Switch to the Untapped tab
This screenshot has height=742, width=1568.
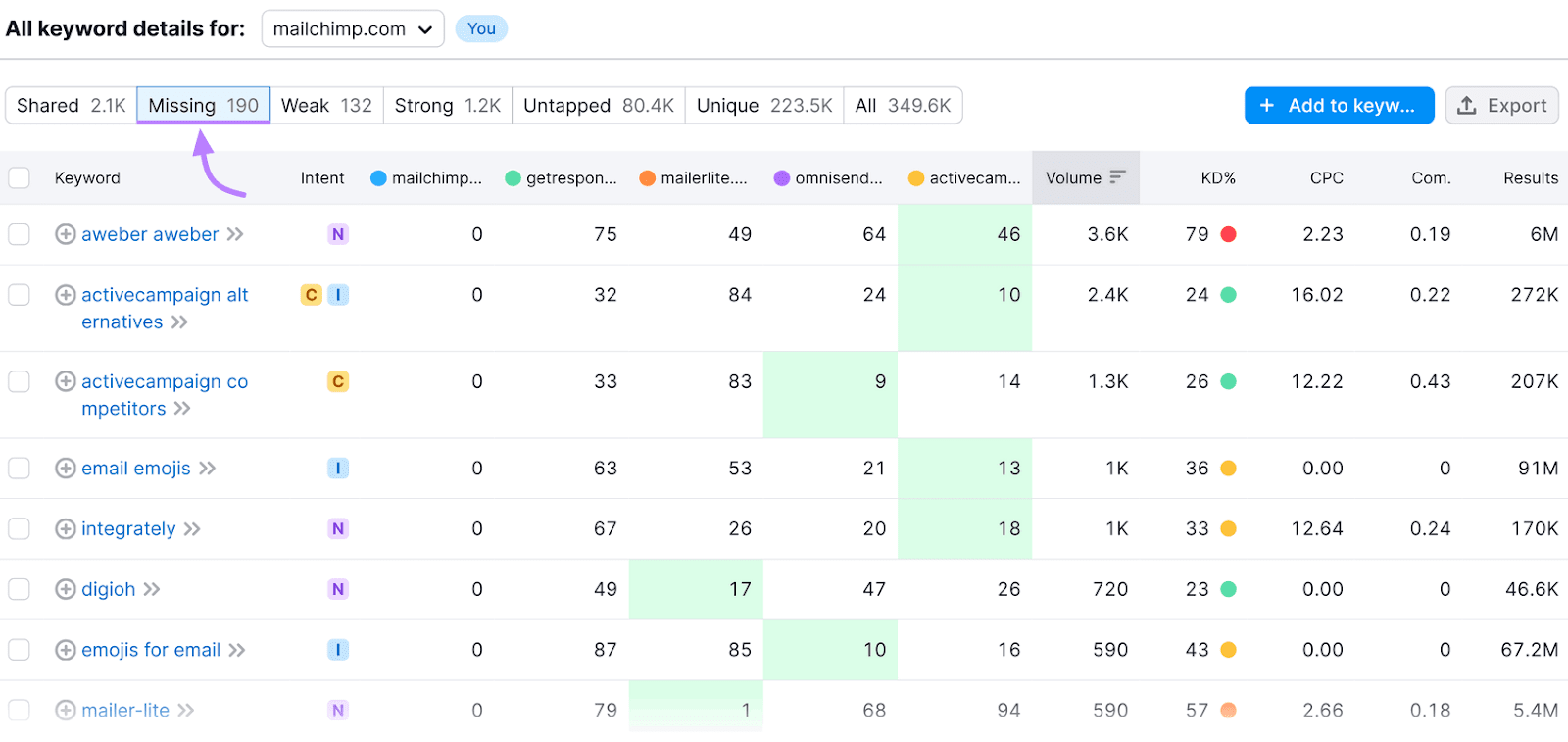(598, 106)
